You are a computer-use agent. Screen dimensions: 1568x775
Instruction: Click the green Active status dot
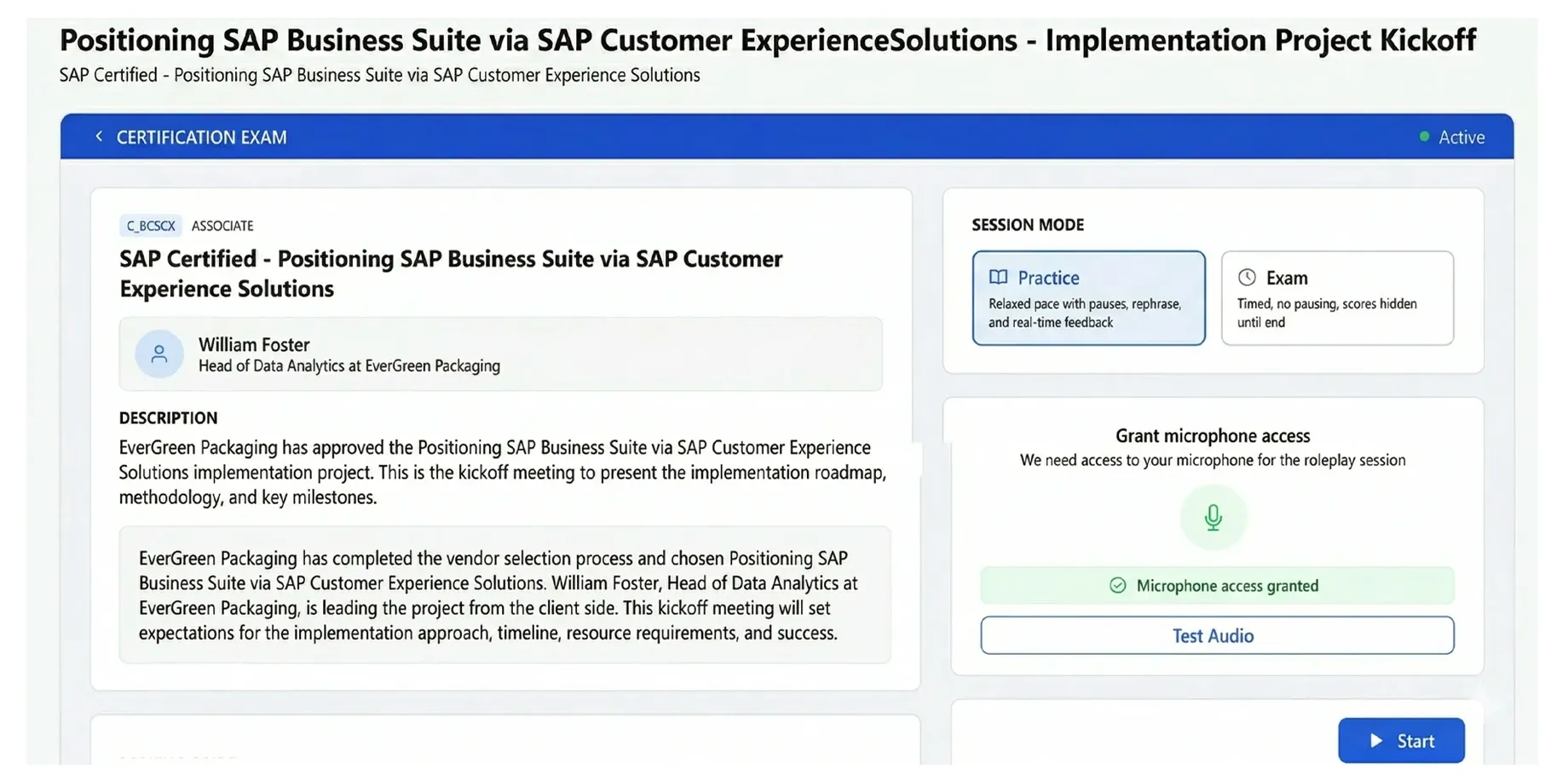(1424, 136)
